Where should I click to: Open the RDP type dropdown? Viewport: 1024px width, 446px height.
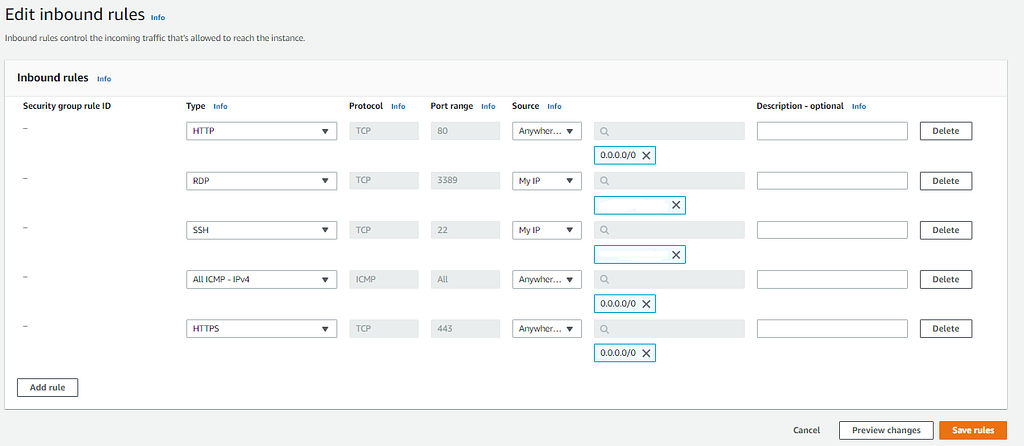261,181
